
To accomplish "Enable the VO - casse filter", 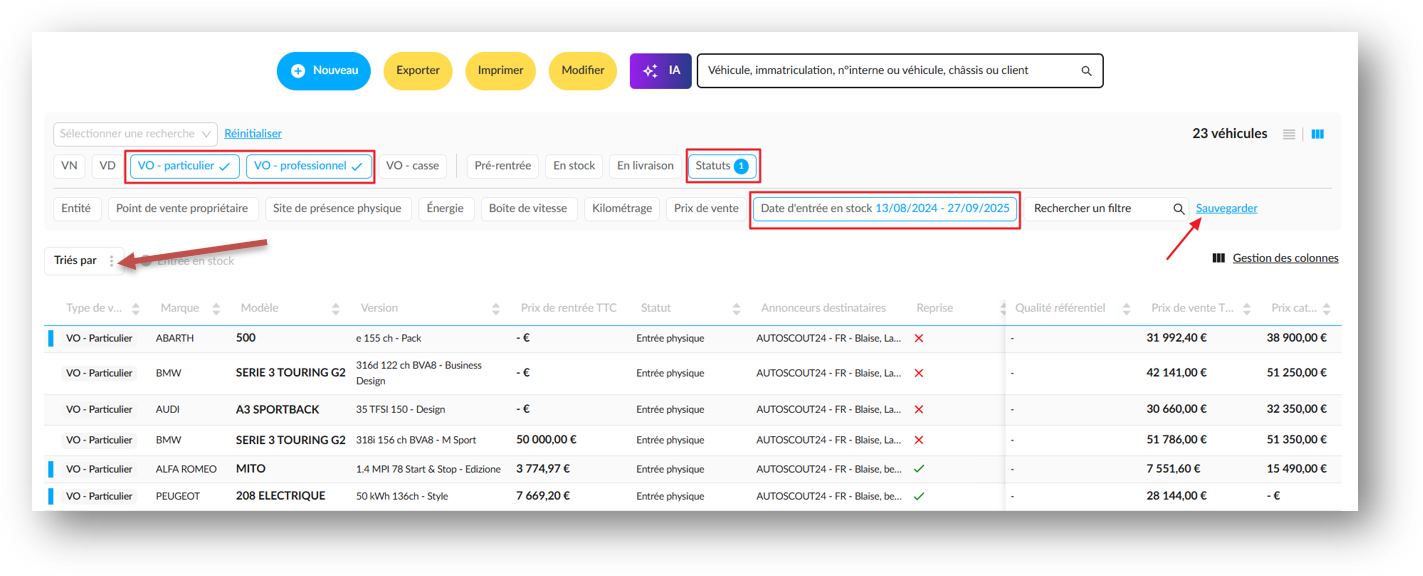I will tap(412, 166).
